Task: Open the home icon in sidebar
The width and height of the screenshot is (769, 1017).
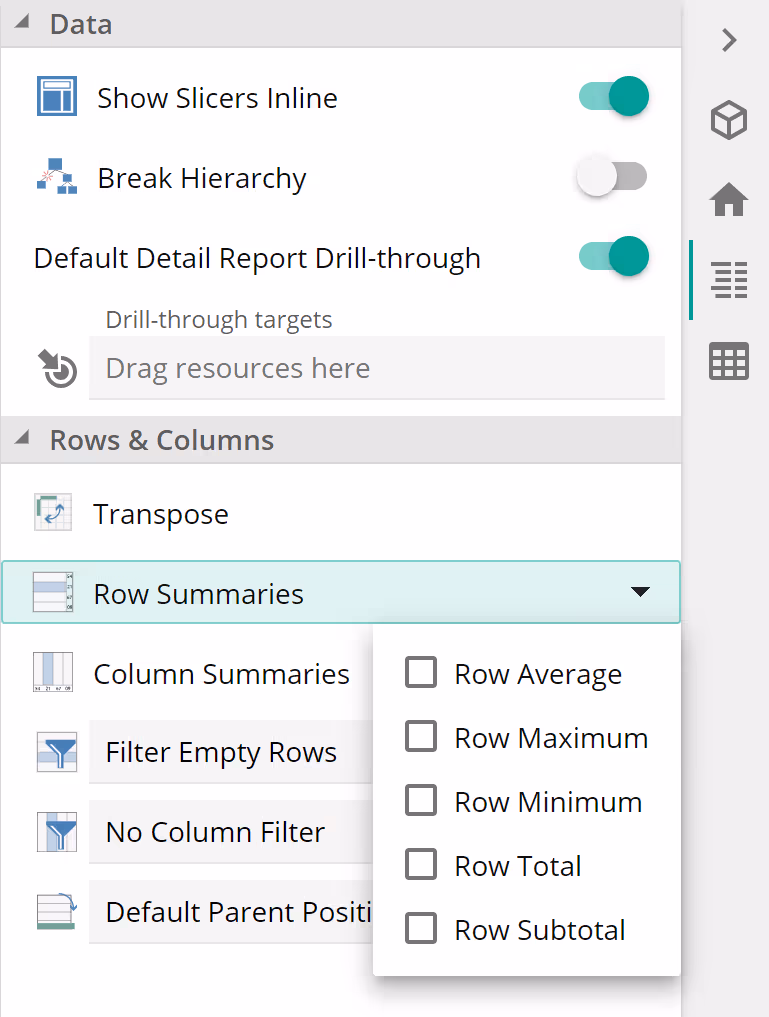Action: tap(729, 200)
